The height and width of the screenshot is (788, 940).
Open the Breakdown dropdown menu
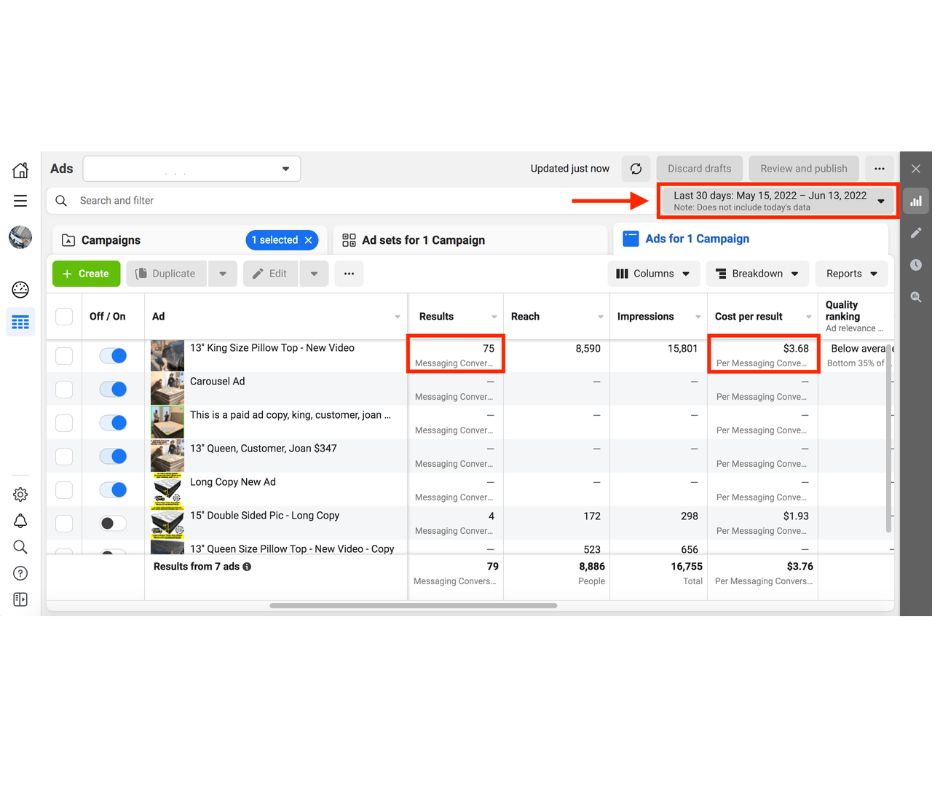757,273
